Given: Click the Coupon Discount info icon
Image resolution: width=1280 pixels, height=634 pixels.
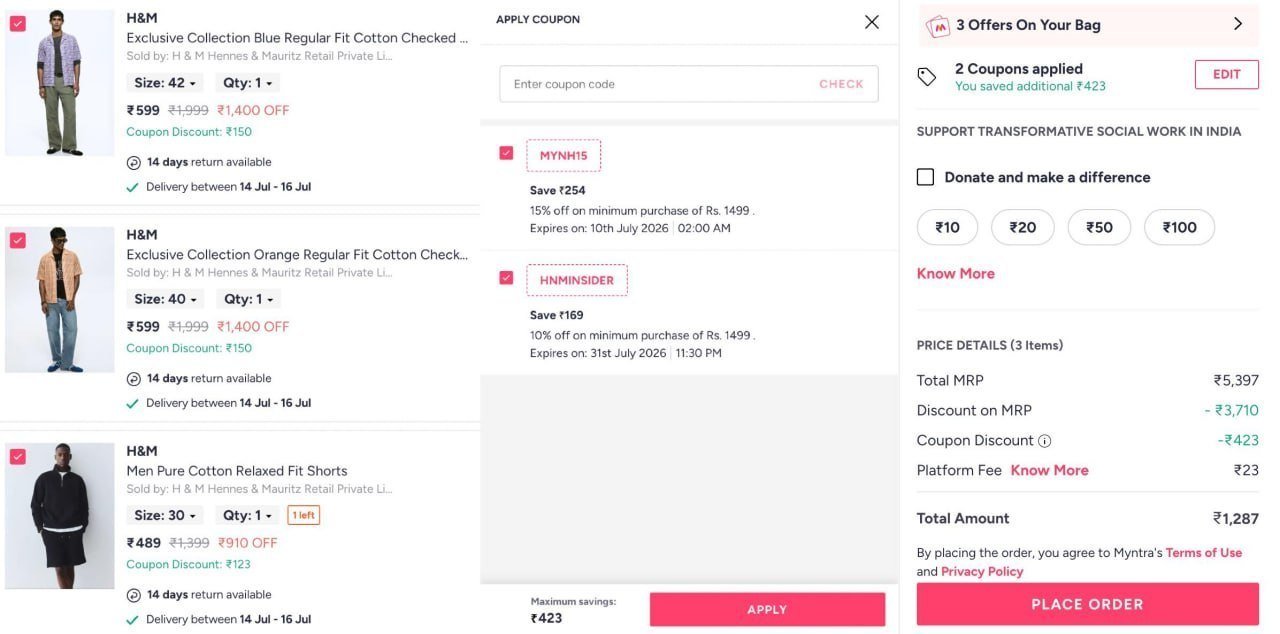Looking at the screenshot, I should [1044, 441].
